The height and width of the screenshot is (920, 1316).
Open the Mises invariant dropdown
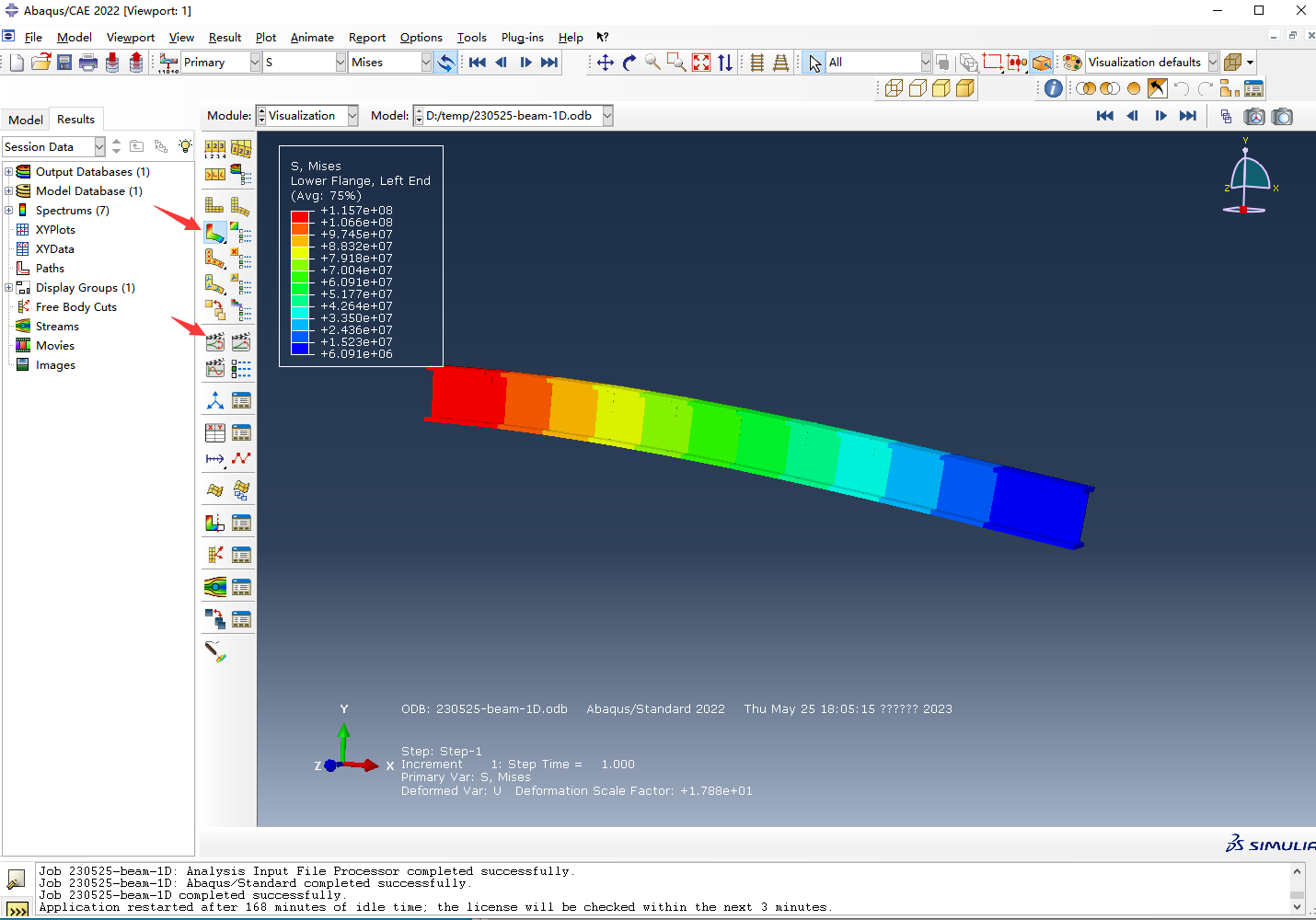(x=426, y=63)
